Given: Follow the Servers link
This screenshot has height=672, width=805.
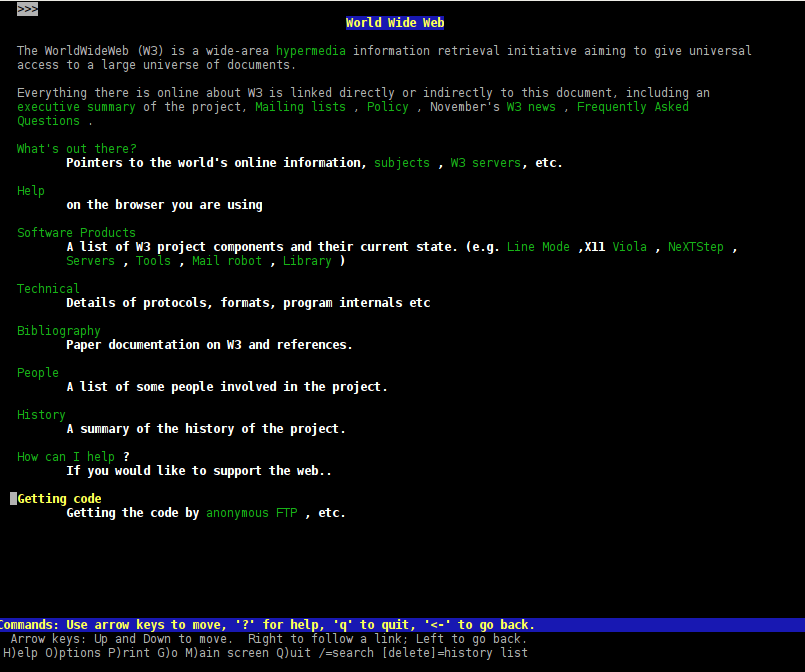Looking at the screenshot, I should click(x=90, y=261).
